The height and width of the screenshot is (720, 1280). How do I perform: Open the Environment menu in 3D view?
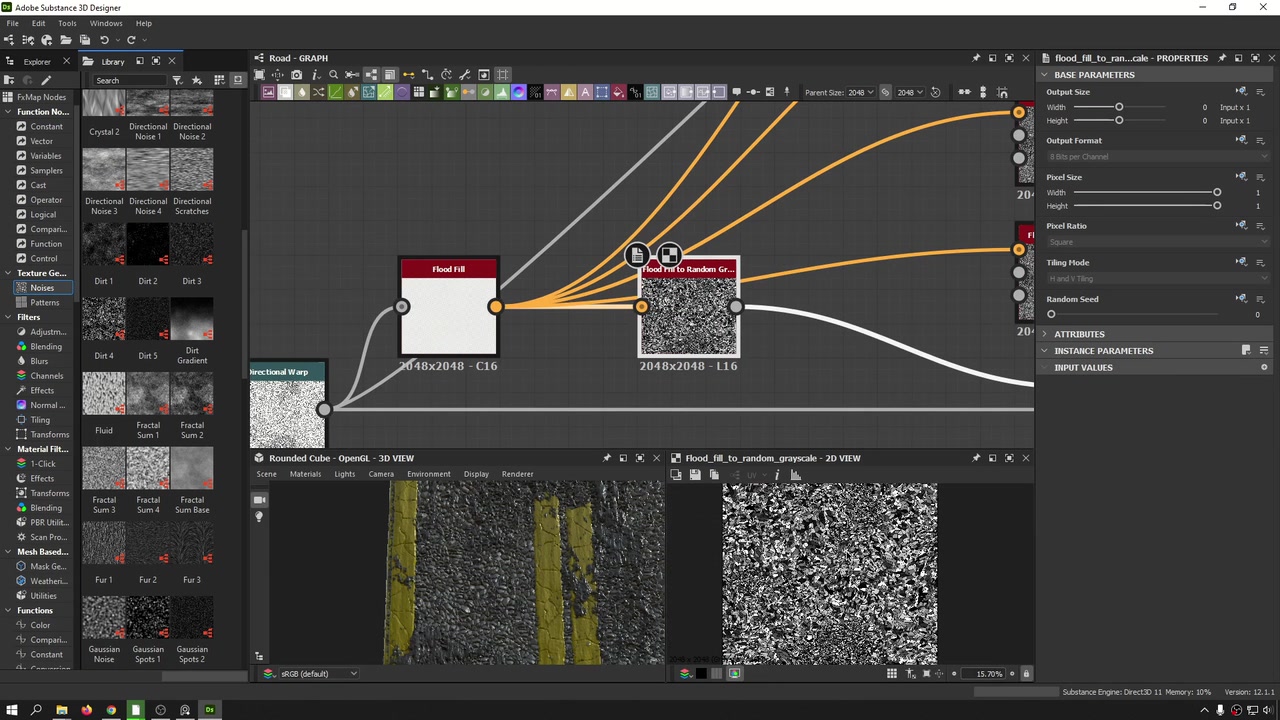tap(428, 474)
